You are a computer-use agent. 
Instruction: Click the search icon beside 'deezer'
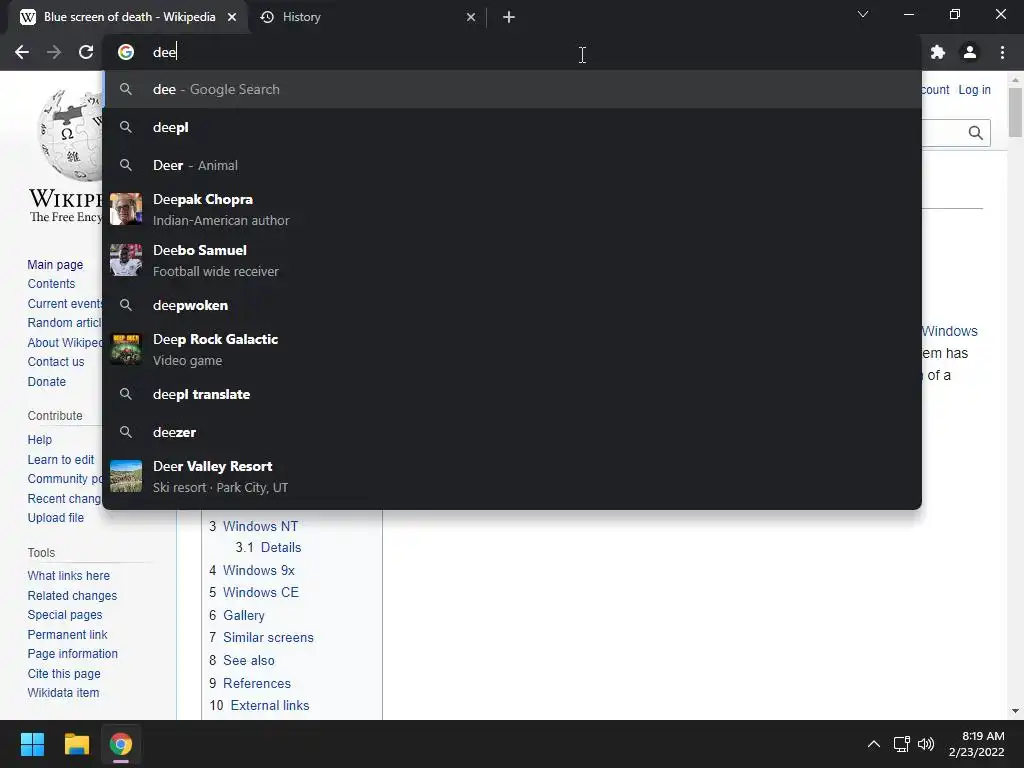click(126, 432)
